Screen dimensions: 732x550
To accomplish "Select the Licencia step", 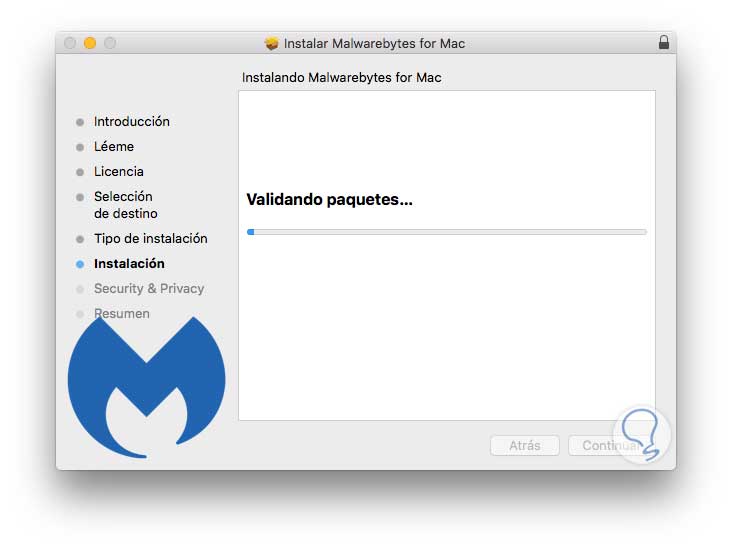I will pos(119,171).
